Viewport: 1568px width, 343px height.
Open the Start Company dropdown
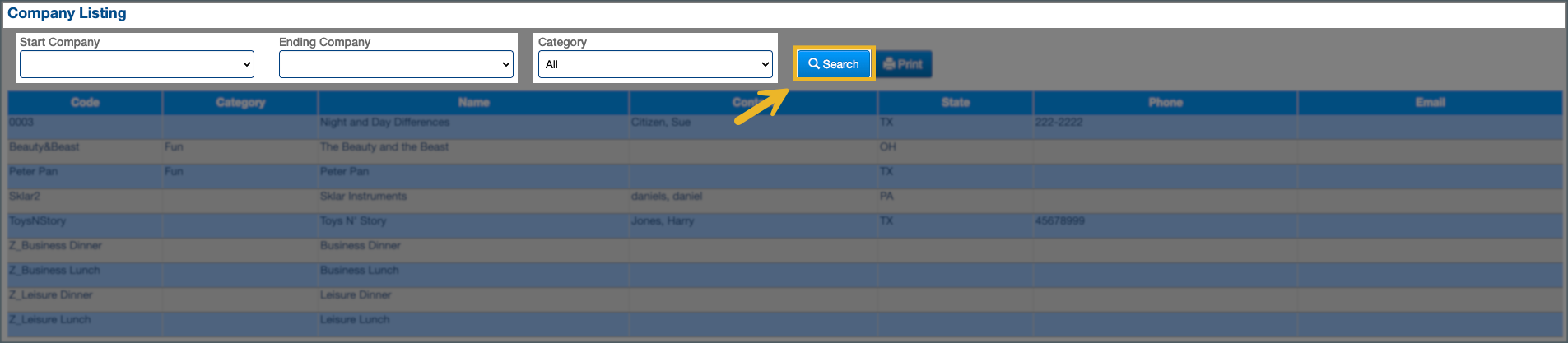137,64
